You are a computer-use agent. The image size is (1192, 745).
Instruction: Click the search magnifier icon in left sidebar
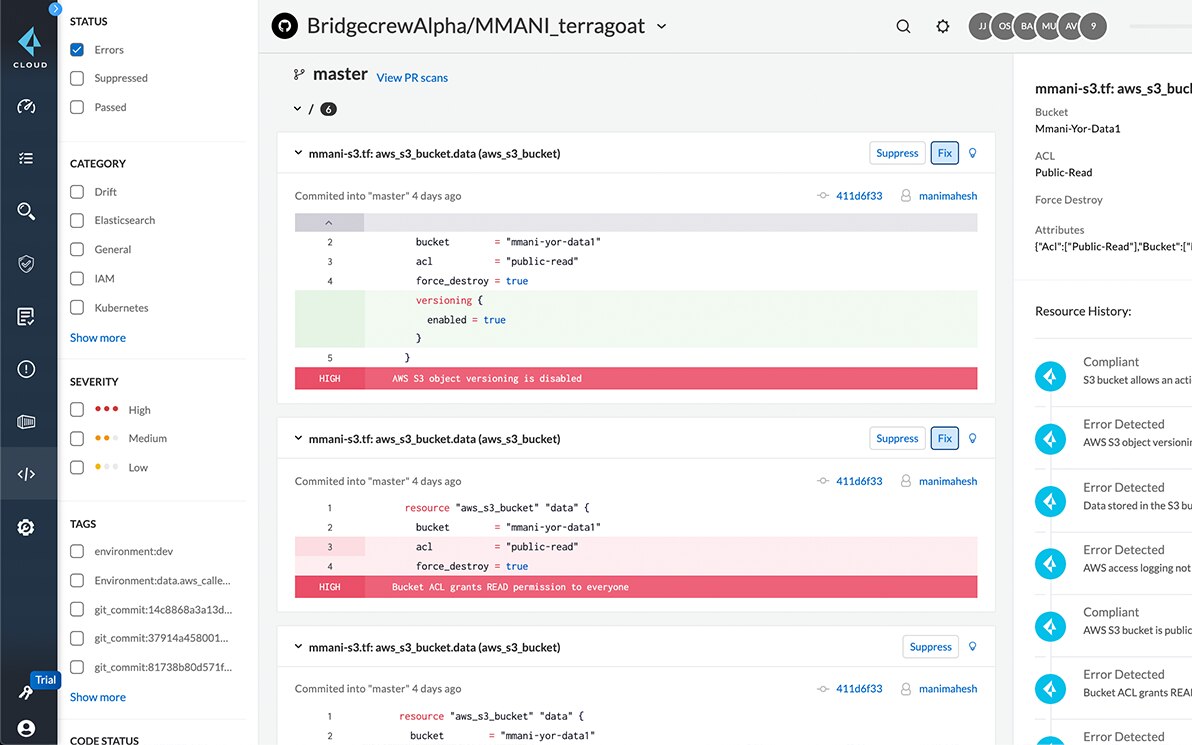click(27, 211)
